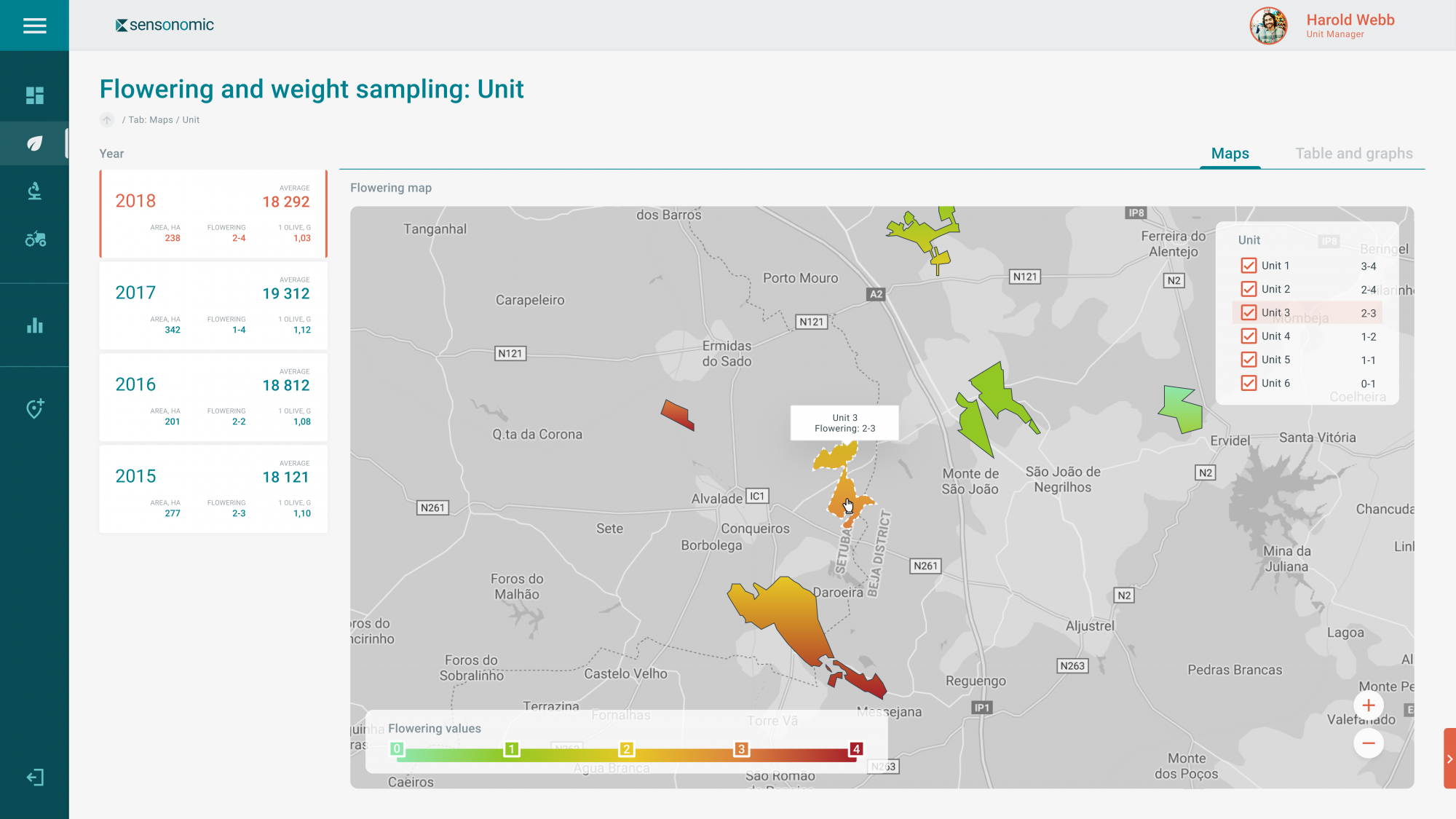Click the Flowering values legend label
This screenshot has width=1456, height=819.
[x=435, y=729]
